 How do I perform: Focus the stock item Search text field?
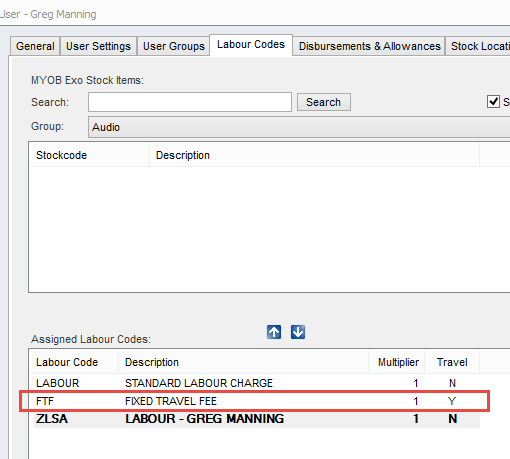190,102
